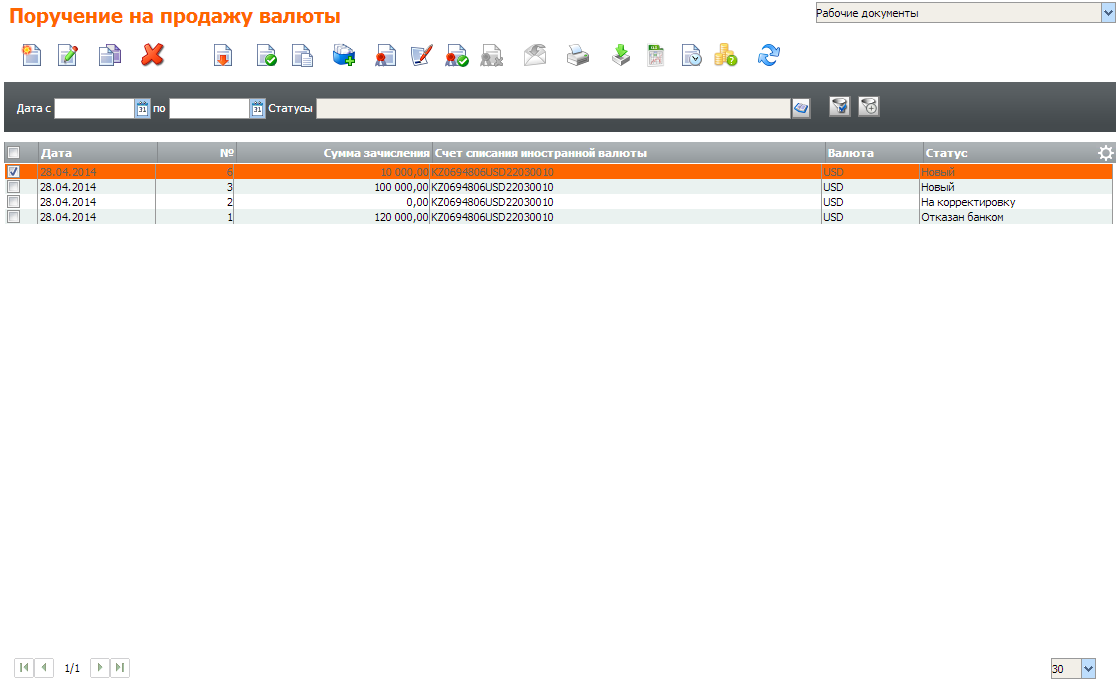Uncheck the checkbox for document № 6
The width and height of the screenshot is (1119, 685).
pyautogui.click(x=13, y=172)
